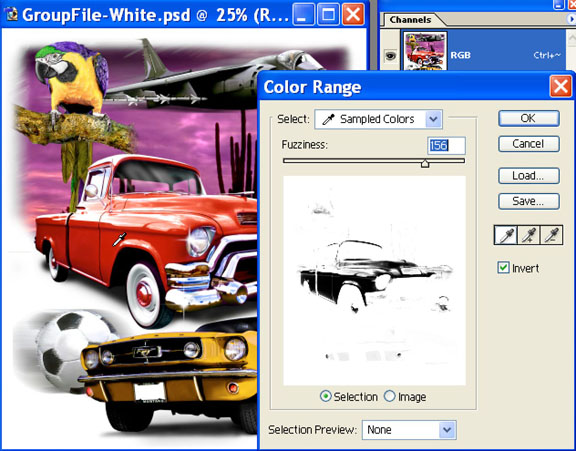Maximize the GroupFile-White.psd document window
576x451 pixels.
click(x=328, y=15)
